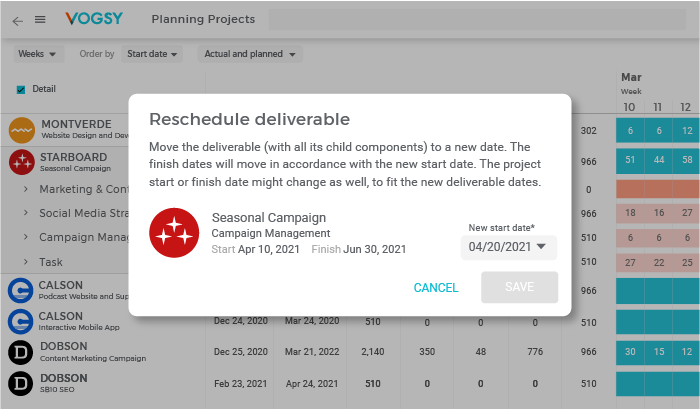
Task: Expand the Social Media Strategy row
Action: coord(26,213)
